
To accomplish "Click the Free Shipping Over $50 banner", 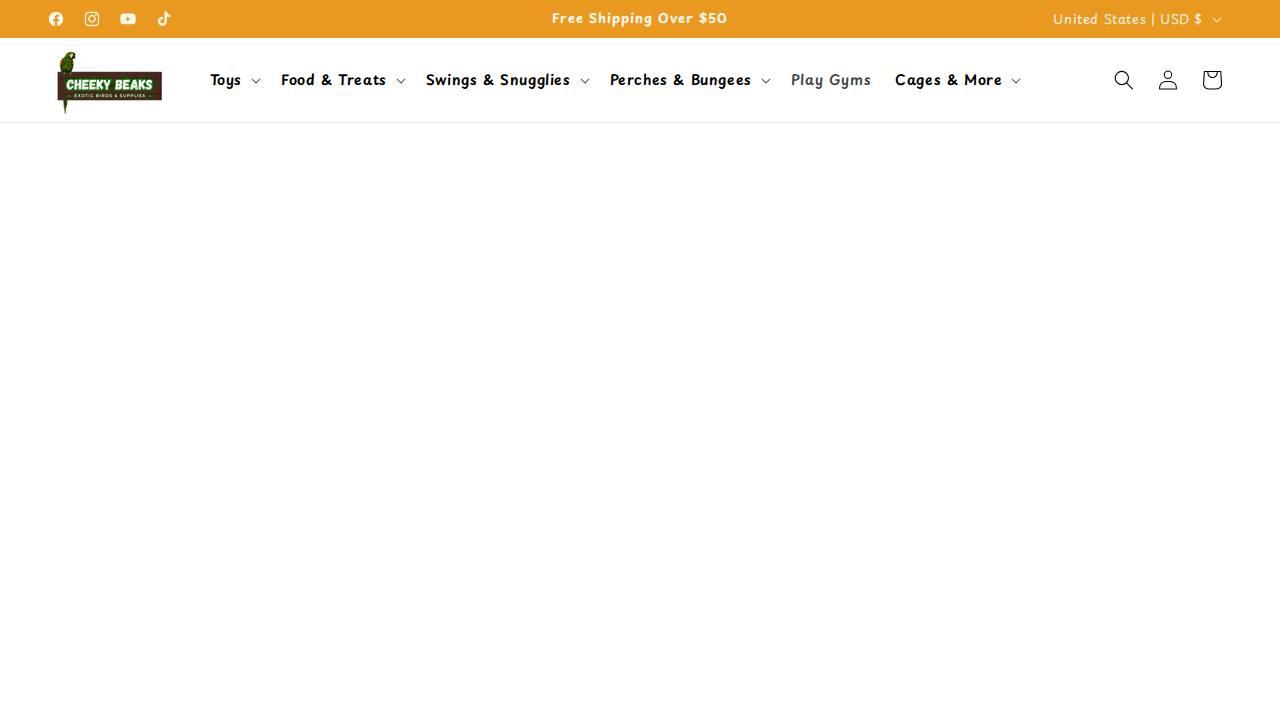I will coord(639,18).
